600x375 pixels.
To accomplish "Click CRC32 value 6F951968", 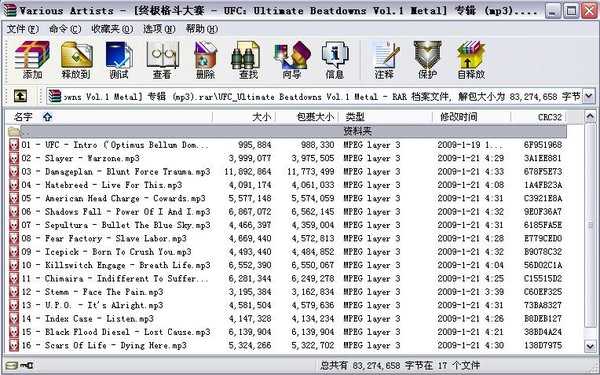I will (x=543, y=145).
